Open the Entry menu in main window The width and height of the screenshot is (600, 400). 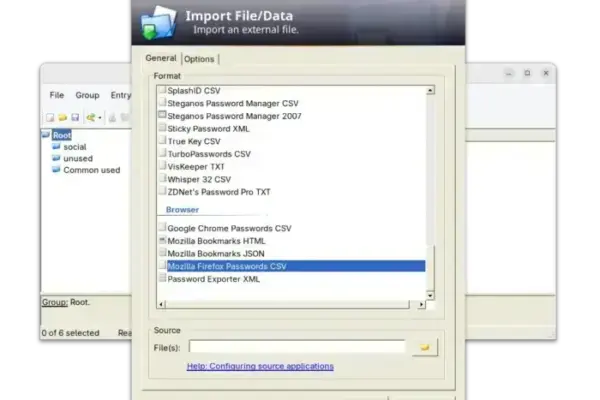pos(121,95)
